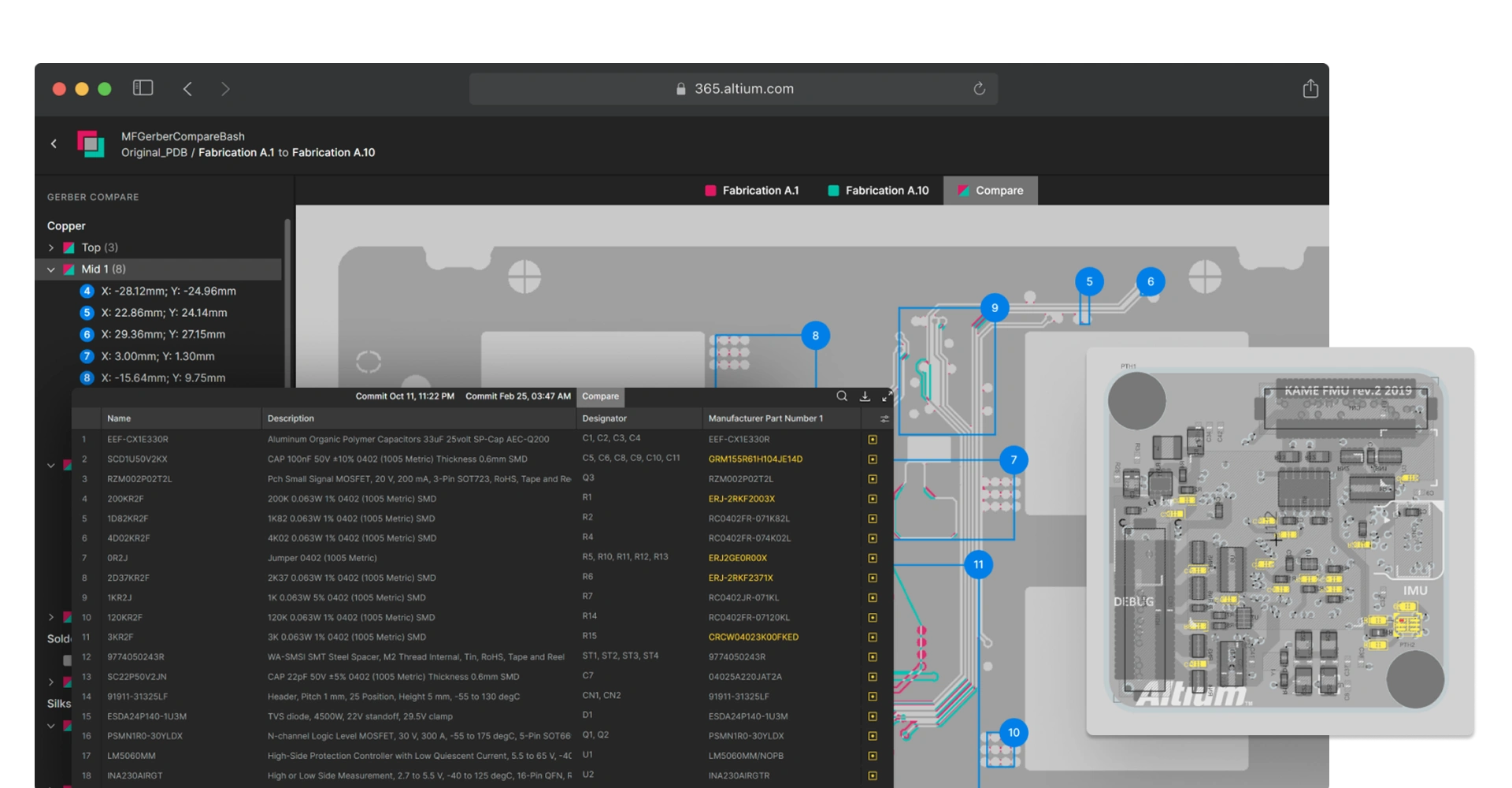Select difference marker 11 on the board
This screenshot has height=788, width=1512.
pyautogui.click(x=978, y=564)
